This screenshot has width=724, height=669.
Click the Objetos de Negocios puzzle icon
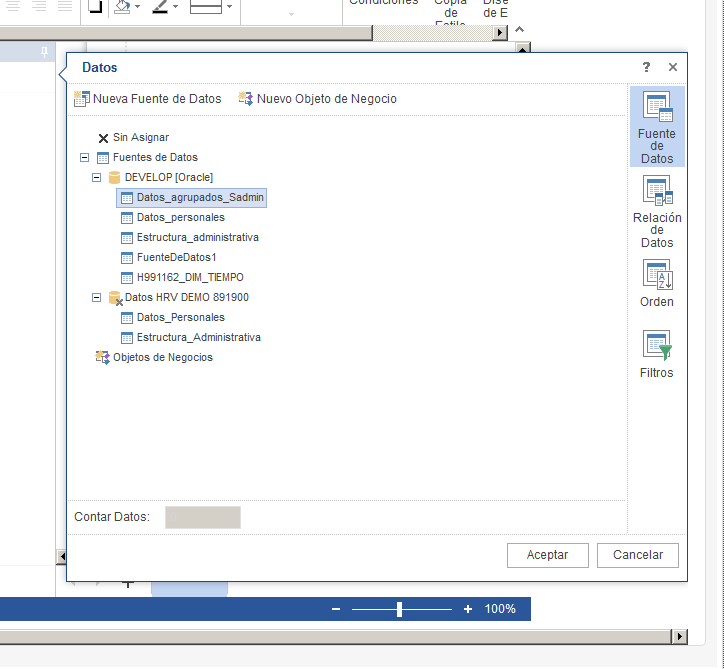pos(103,357)
